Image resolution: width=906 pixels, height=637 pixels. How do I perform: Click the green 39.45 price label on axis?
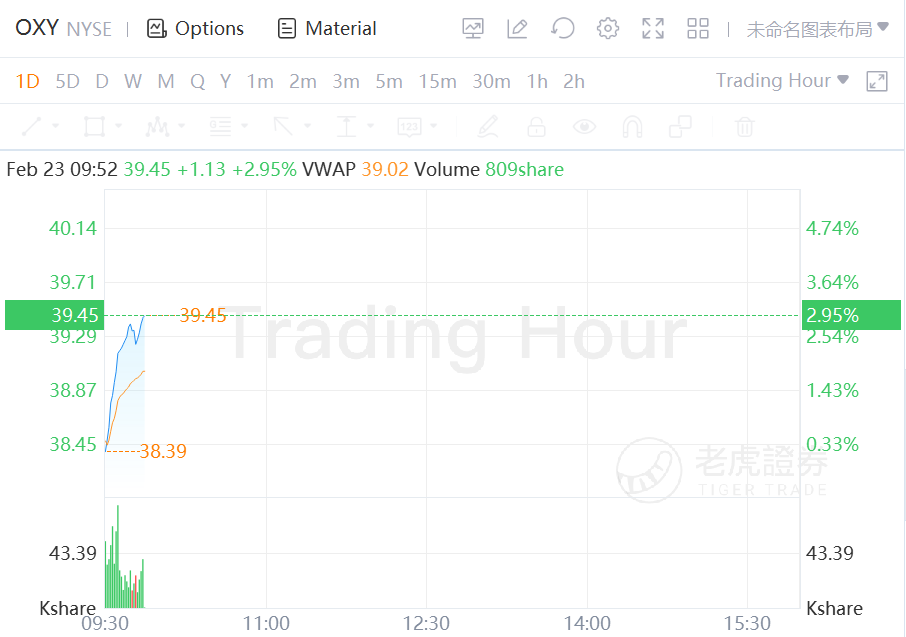click(x=53, y=316)
